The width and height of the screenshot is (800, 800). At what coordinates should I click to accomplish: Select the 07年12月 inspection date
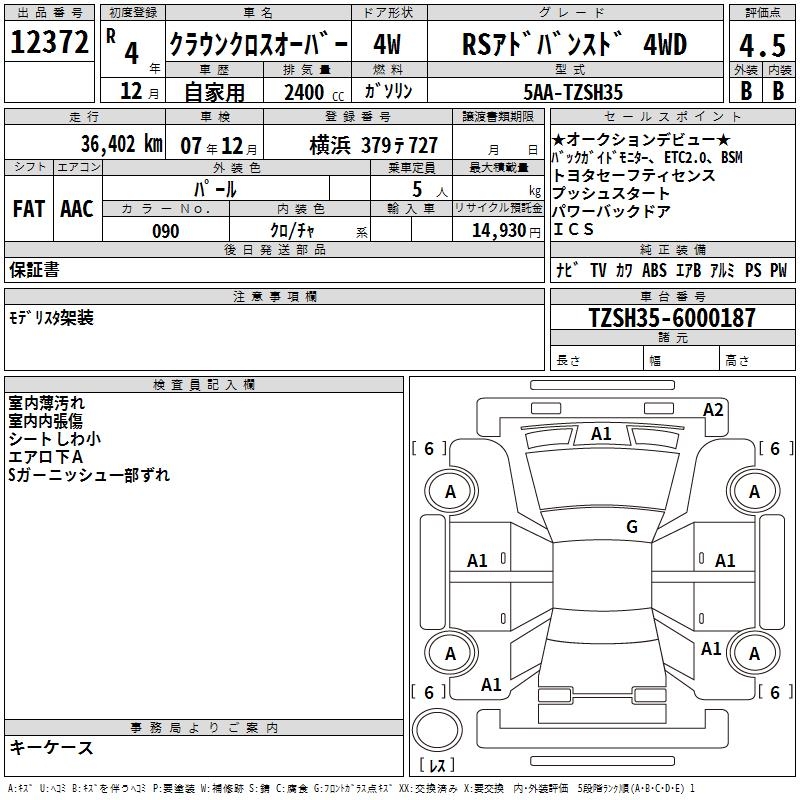point(218,146)
